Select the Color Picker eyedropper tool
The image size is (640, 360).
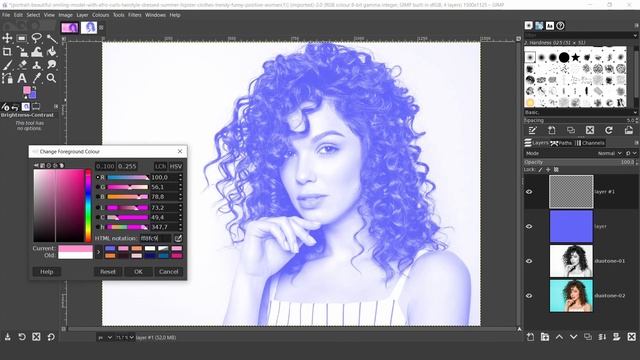[x=36, y=78]
